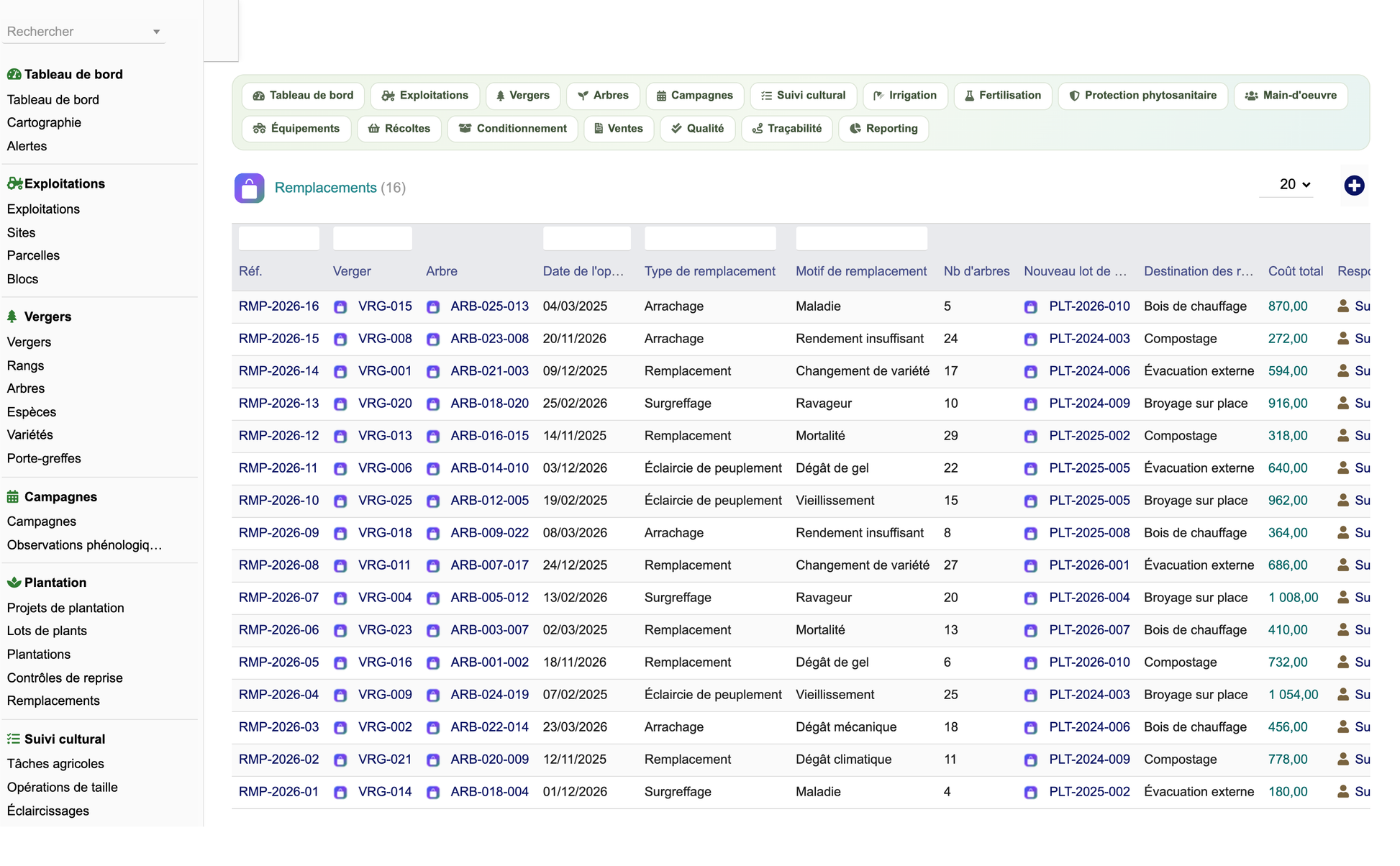The image size is (1400, 866).
Task: Expand the Rechercher search dropdown arrow
Action: (x=156, y=32)
